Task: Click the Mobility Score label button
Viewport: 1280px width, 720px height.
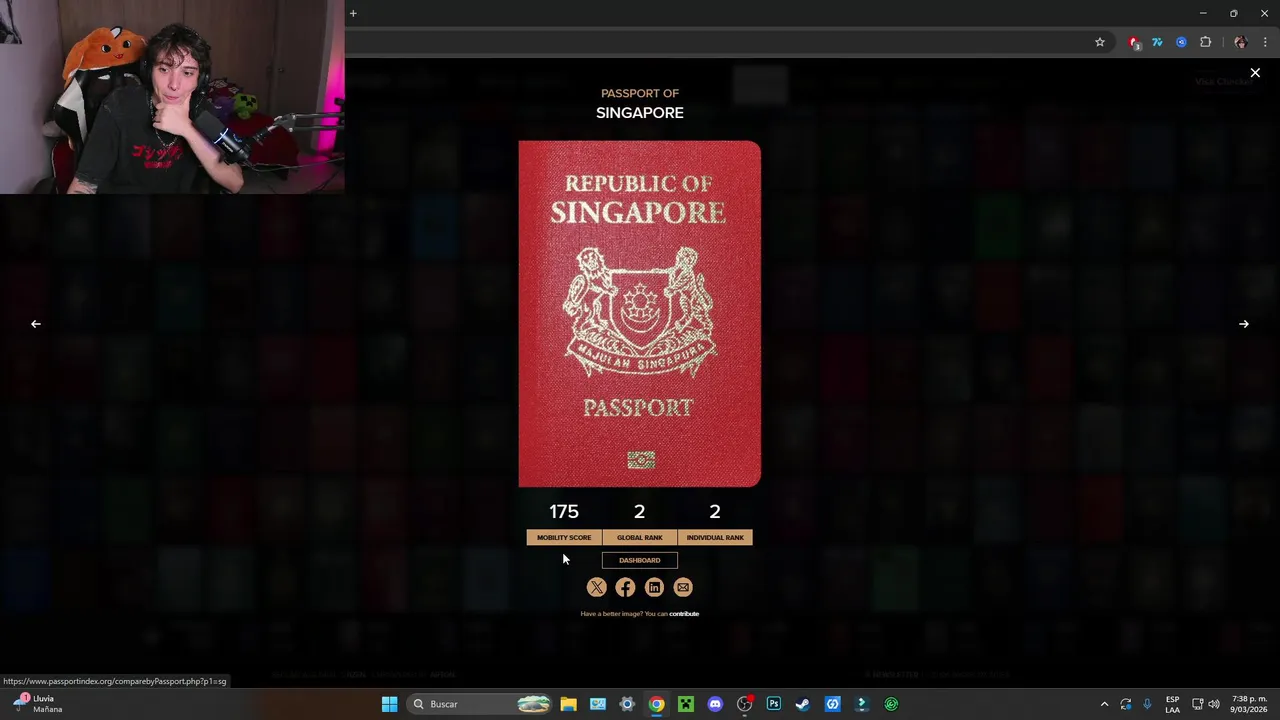Action: [x=564, y=538]
